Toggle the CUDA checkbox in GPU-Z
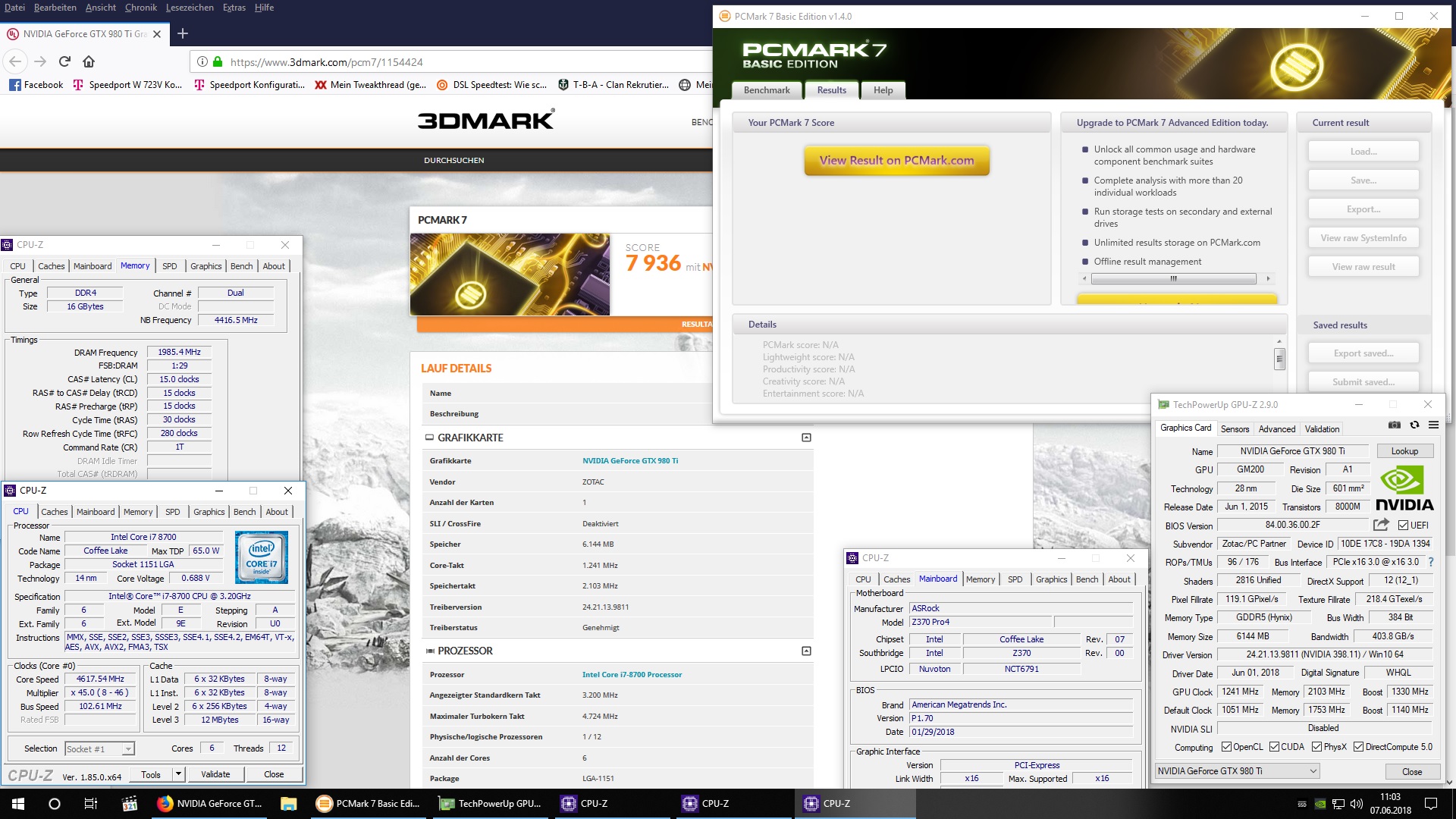The height and width of the screenshot is (819, 1456). point(1274,747)
